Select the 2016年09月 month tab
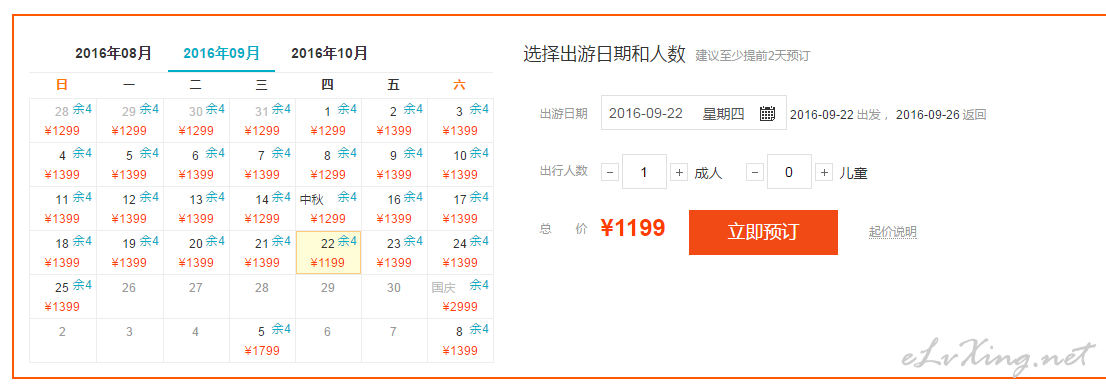The height and width of the screenshot is (390, 1106). [221, 53]
